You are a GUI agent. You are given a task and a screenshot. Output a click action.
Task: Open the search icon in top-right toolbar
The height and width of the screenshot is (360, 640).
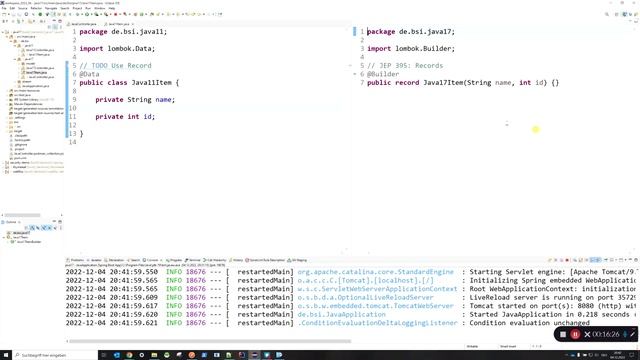pyautogui.click(x=607, y=14)
